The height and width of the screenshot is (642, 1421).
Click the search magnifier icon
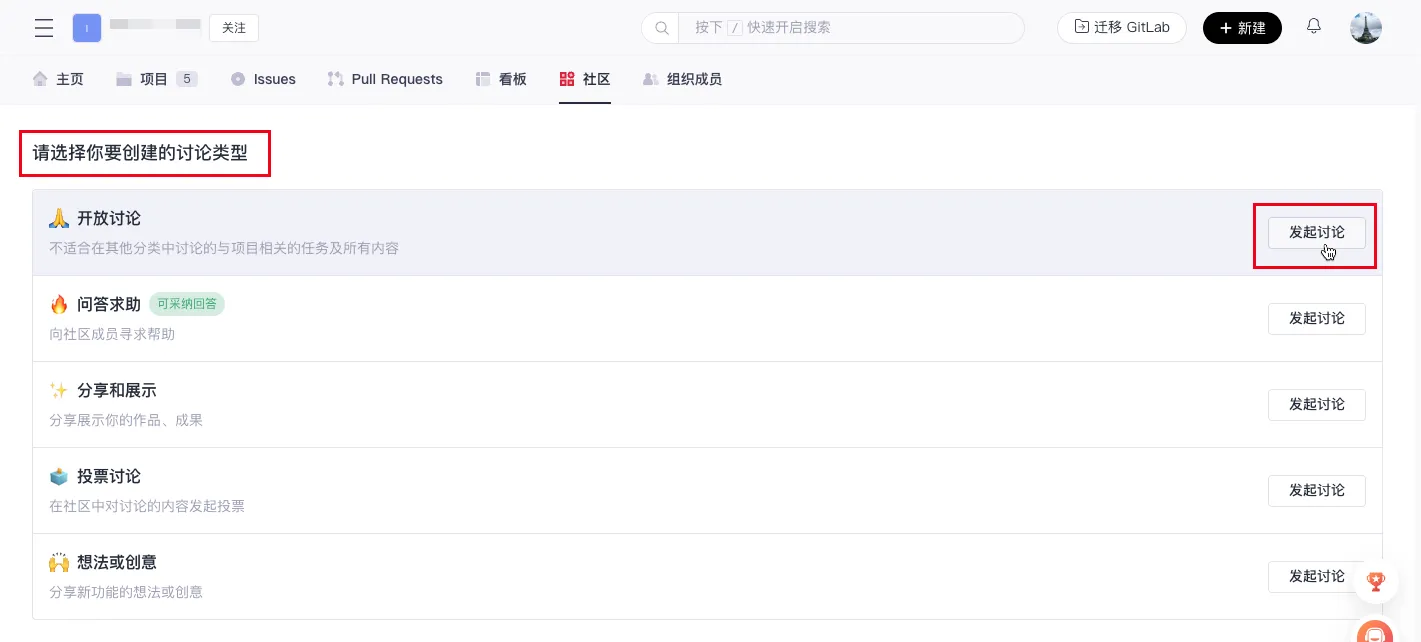pos(661,28)
